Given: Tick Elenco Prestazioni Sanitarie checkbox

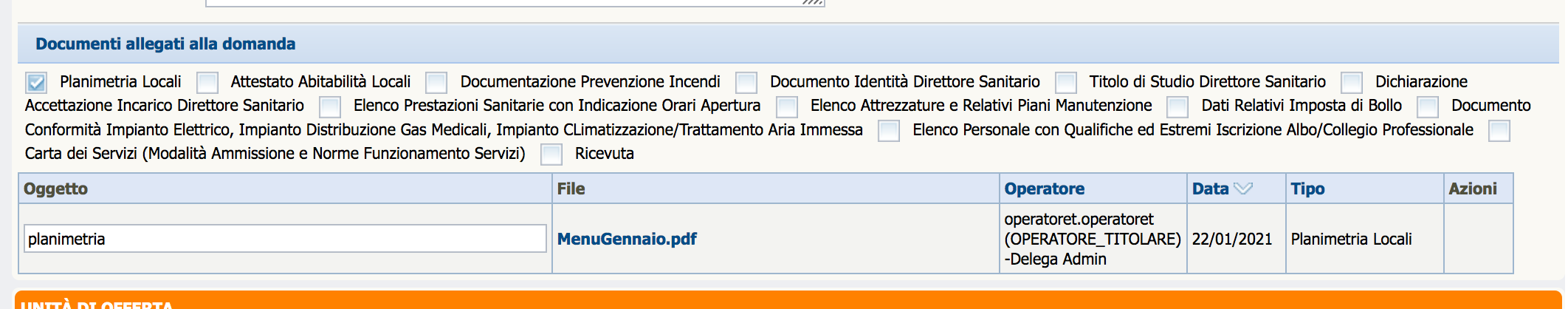Looking at the screenshot, I should pyautogui.click(x=330, y=107).
